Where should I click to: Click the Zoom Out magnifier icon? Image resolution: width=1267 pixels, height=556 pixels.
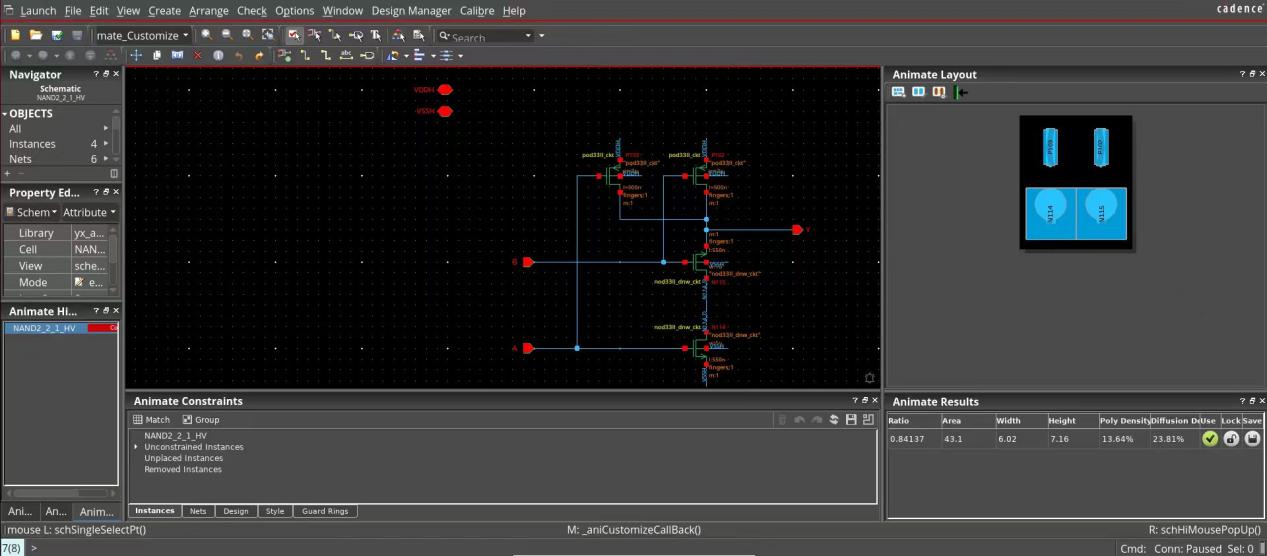pyautogui.click(x=227, y=35)
